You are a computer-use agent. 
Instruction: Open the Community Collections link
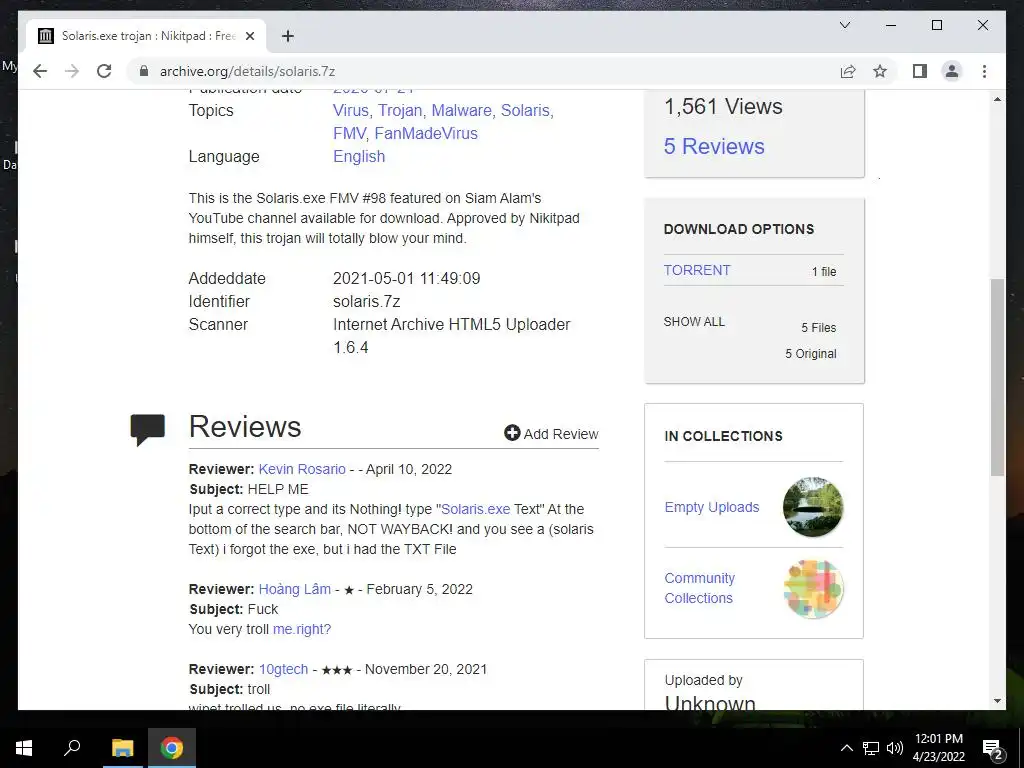(x=699, y=588)
